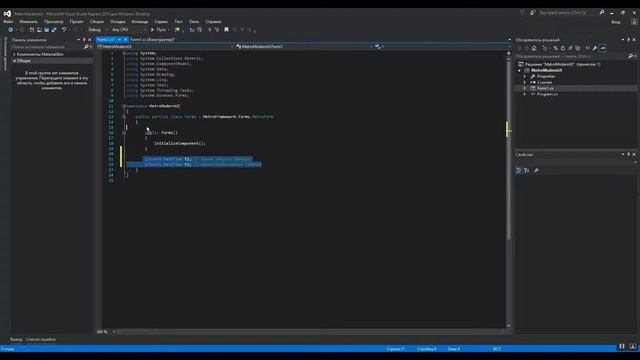Select the Form1.cs [Конструктор] tab
640x360 pixels.
[152, 40]
